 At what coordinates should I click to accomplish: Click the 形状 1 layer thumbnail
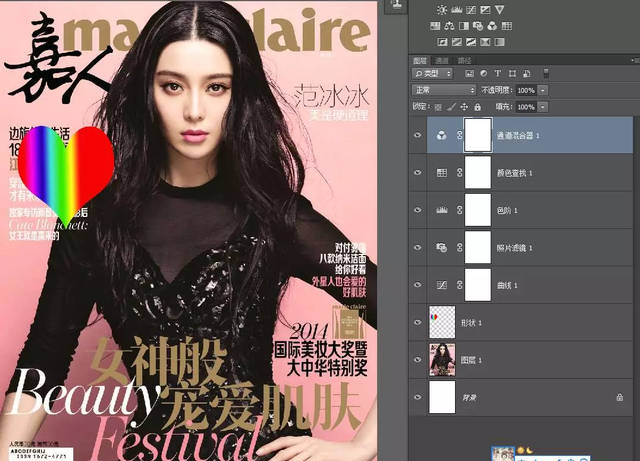click(442, 322)
